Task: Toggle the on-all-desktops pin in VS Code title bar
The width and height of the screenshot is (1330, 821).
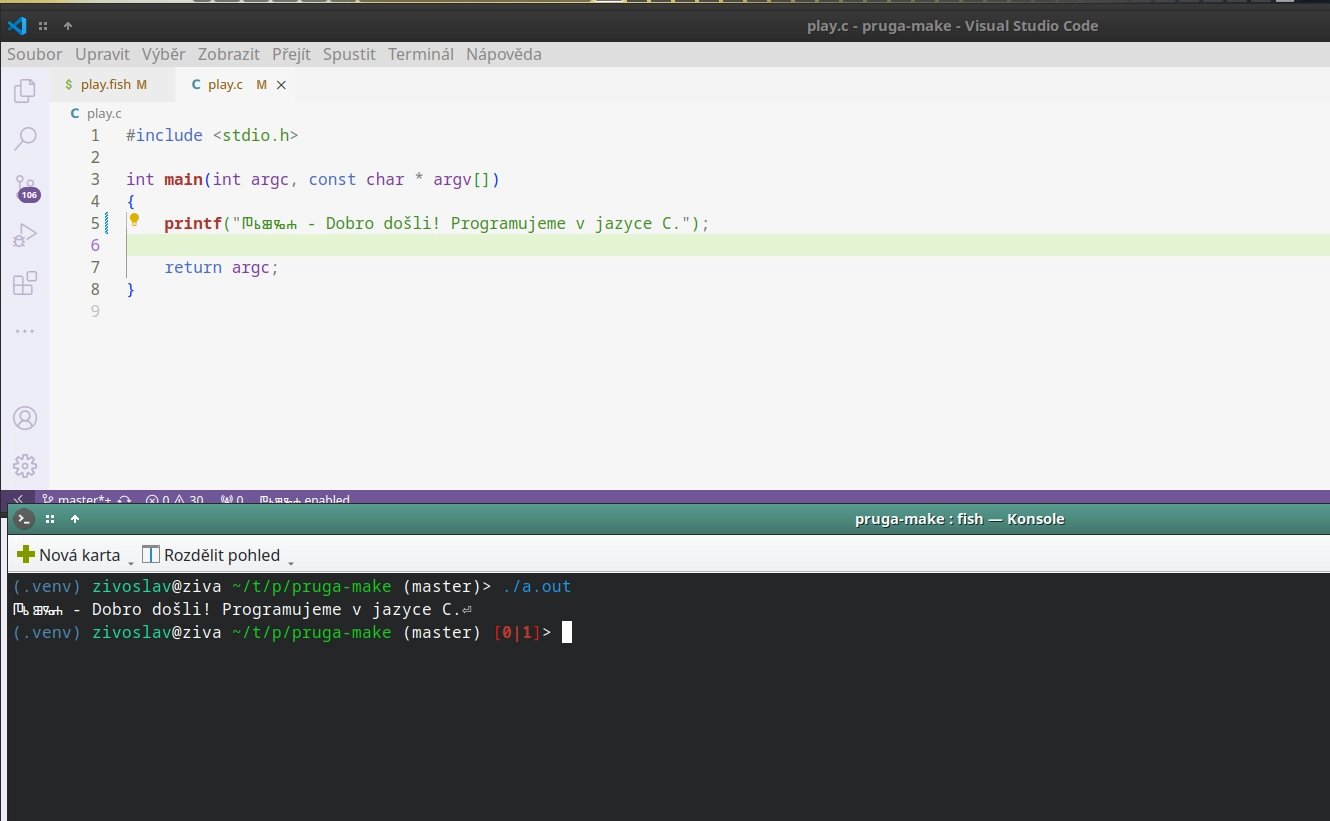Action: pos(45,26)
